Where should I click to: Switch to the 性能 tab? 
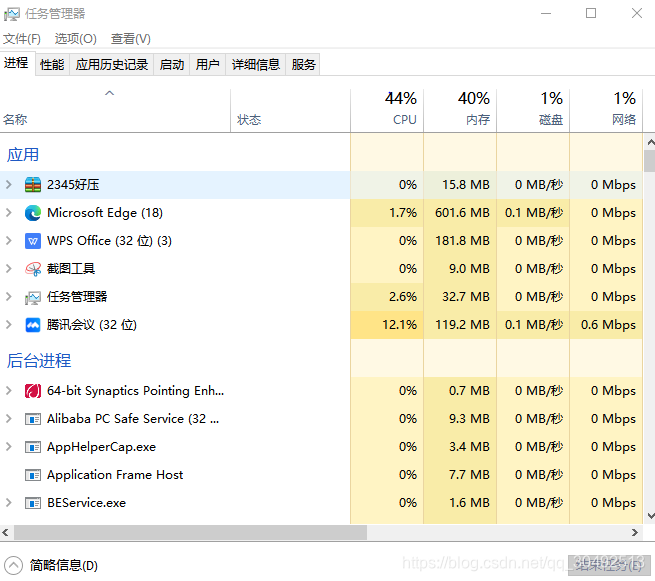(52, 65)
